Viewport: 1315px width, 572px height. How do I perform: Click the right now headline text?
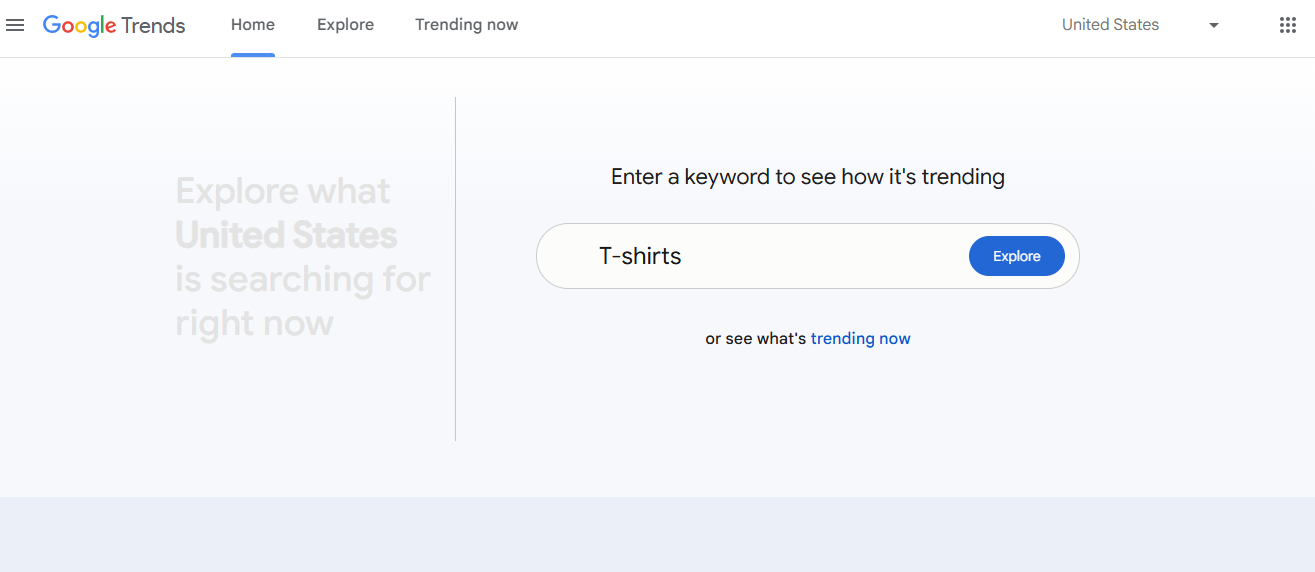(254, 323)
